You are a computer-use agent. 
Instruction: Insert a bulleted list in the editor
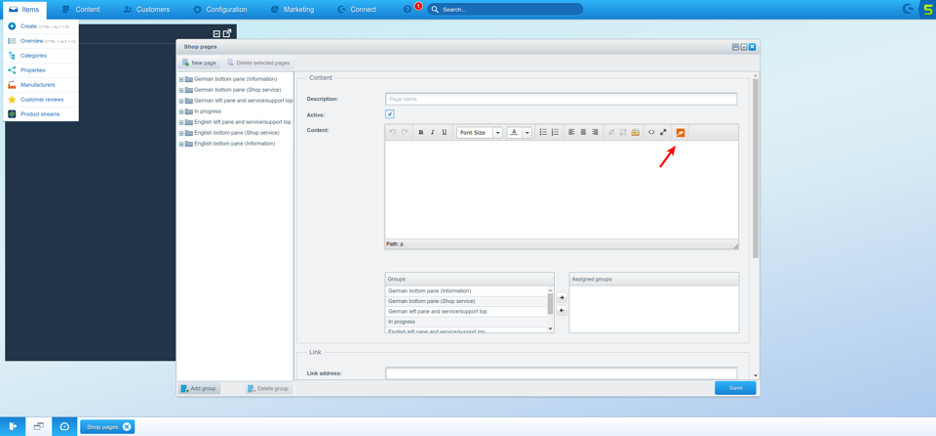pyautogui.click(x=543, y=132)
